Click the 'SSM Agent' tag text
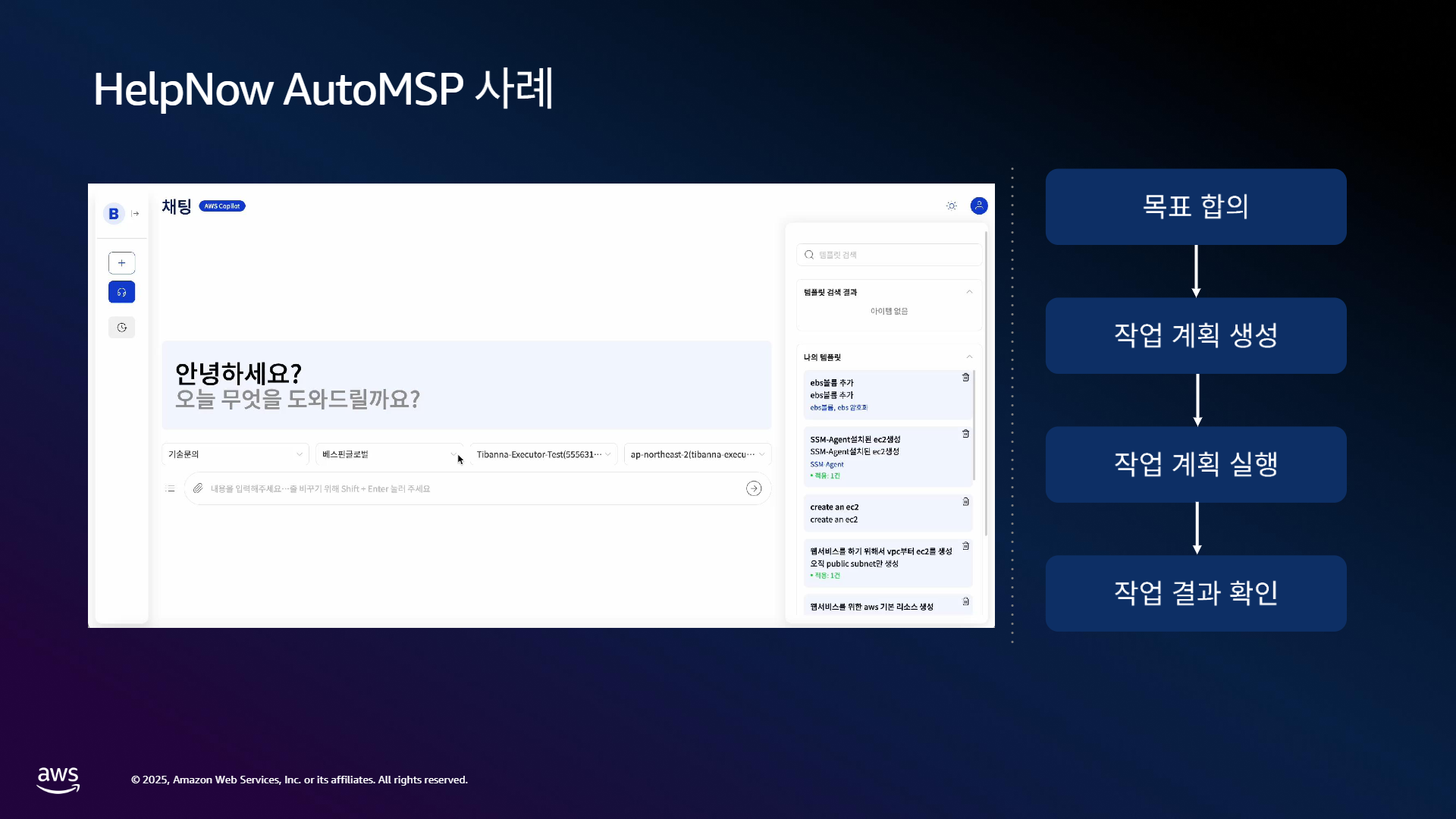 pyautogui.click(x=827, y=464)
